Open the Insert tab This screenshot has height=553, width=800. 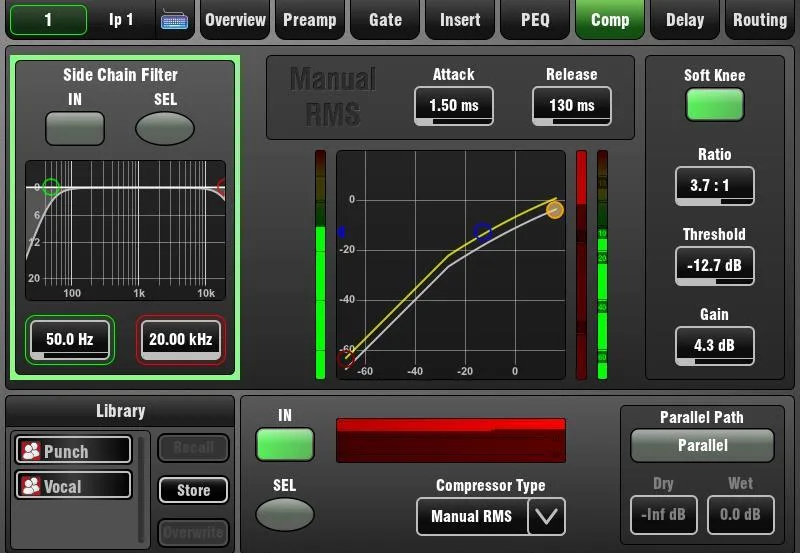(460, 20)
